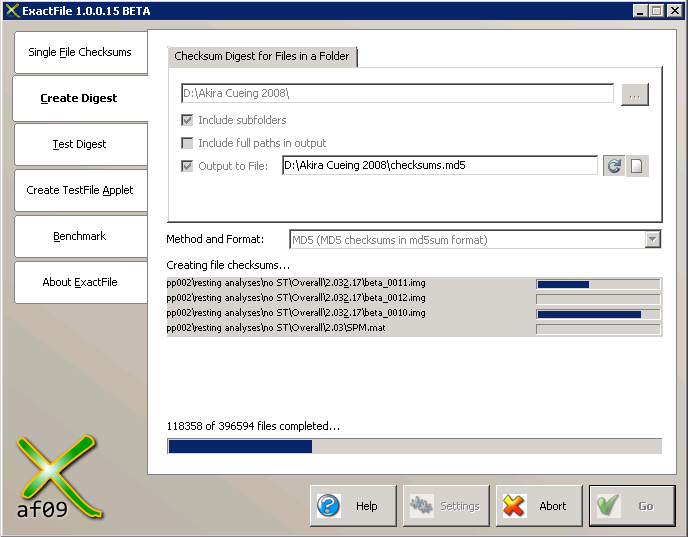Image resolution: width=688 pixels, height=537 pixels.
Task: Switch to the Benchmark tab
Action: point(81,236)
